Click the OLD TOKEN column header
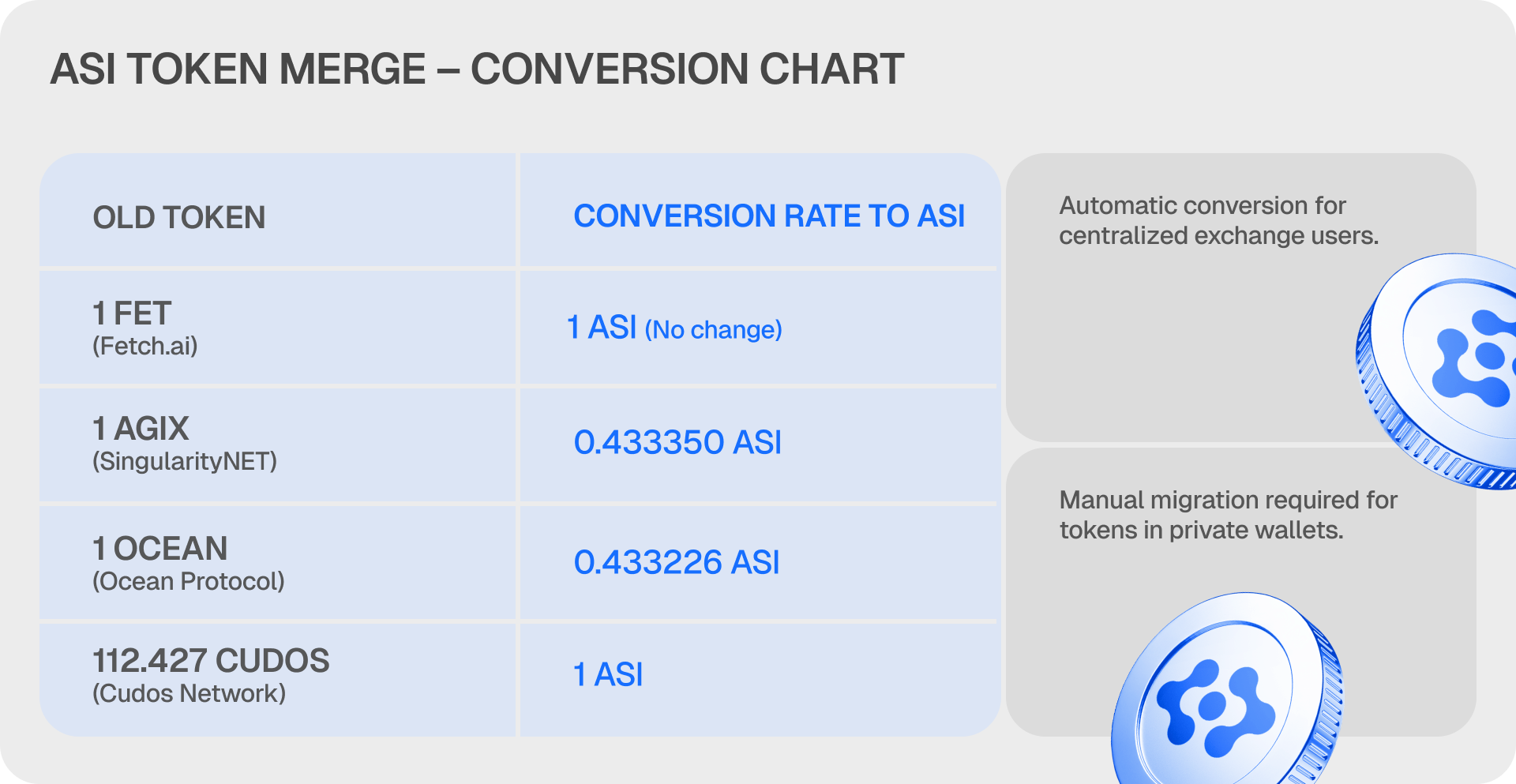 pyautogui.click(x=179, y=217)
